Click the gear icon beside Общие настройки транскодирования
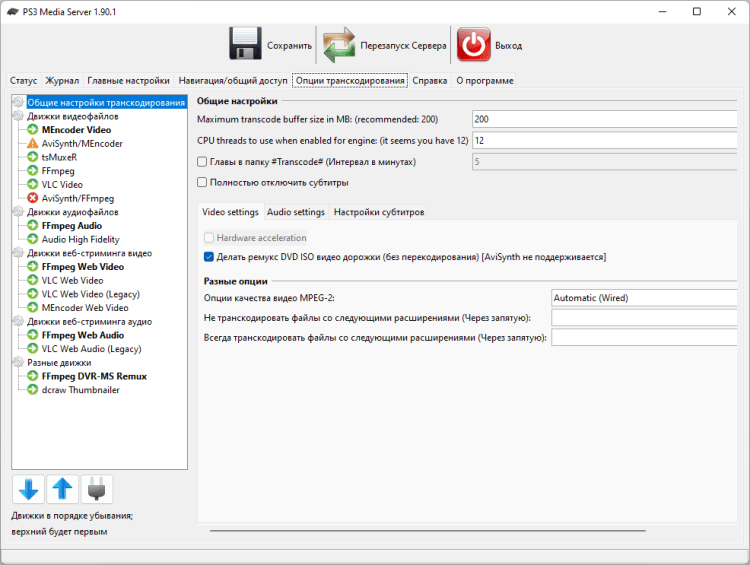This screenshot has height=565, width=750. [x=19, y=102]
